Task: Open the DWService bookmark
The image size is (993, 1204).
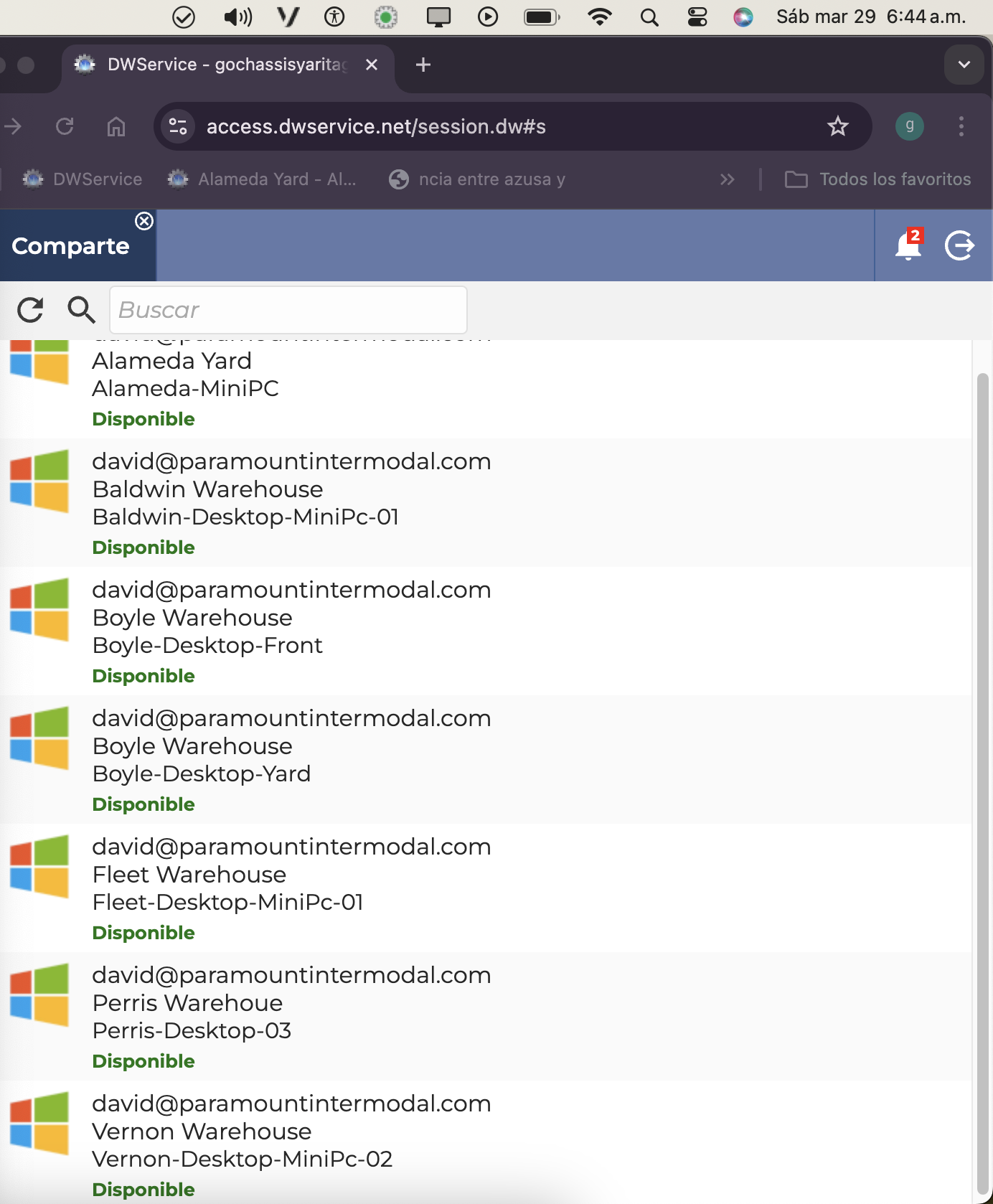Action: pyautogui.click(x=82, y=179)
